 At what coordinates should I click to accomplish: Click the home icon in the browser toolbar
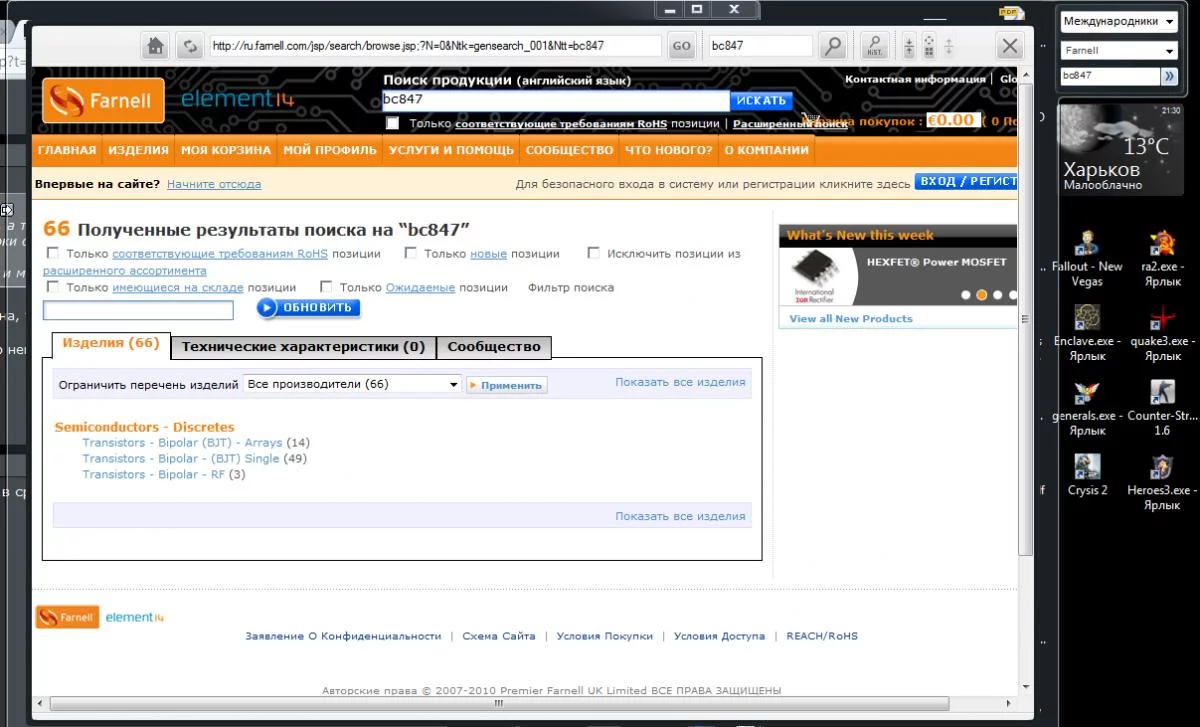[155, 46]
